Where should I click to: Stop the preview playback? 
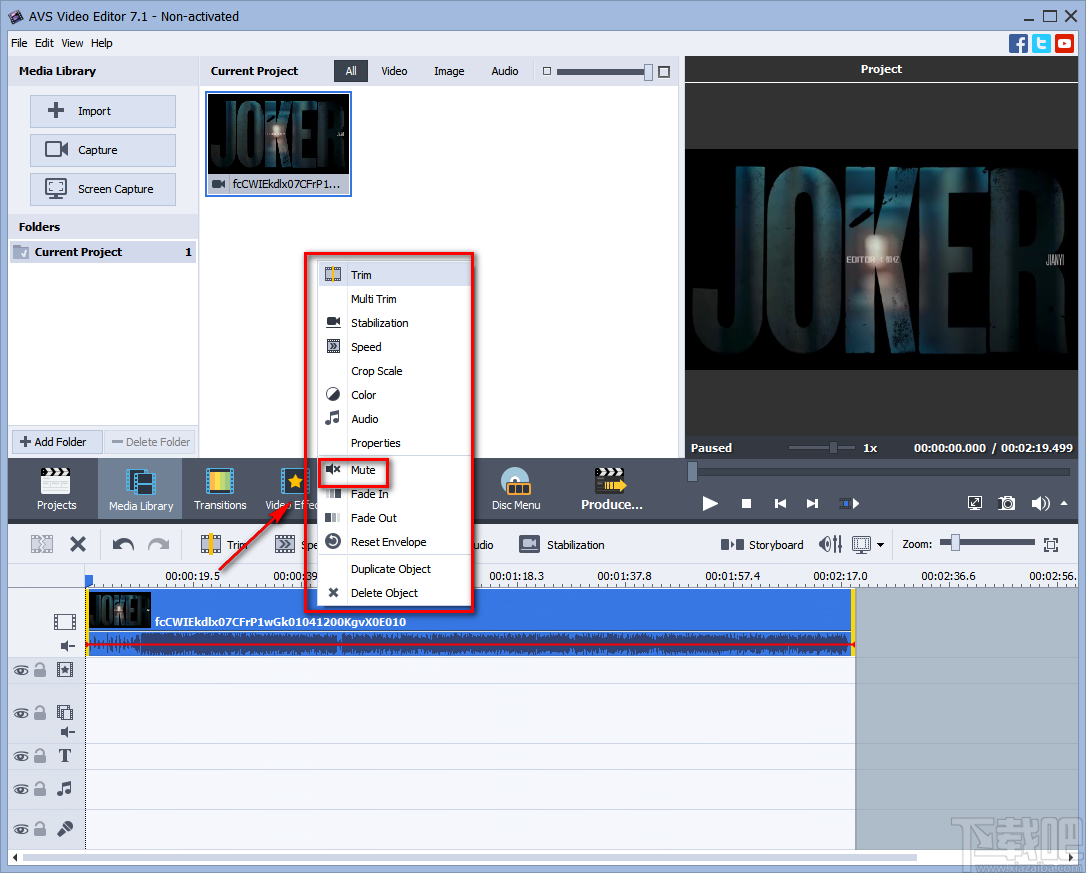pyautogui.click(x=746, y=504)
